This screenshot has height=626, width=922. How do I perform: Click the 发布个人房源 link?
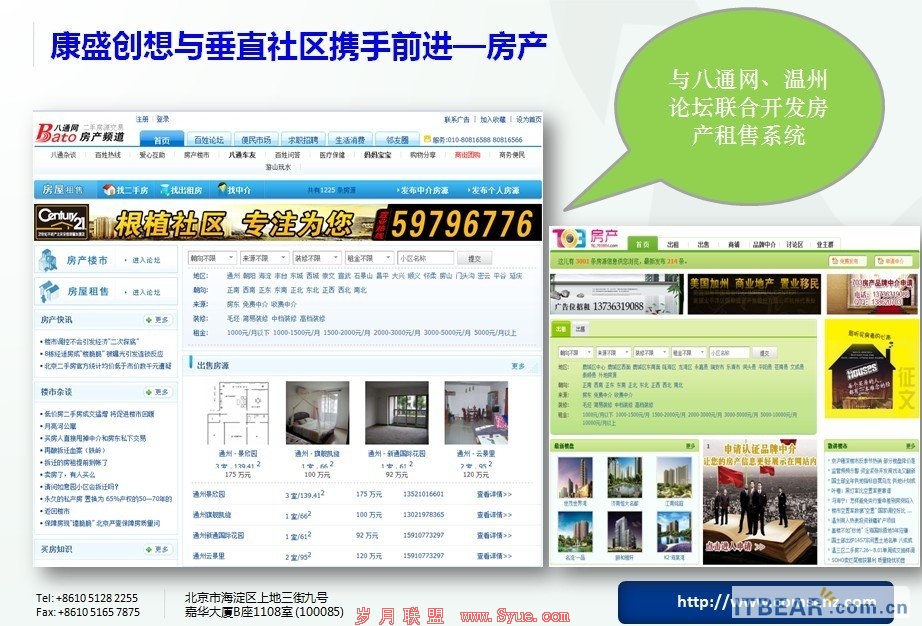[x=494, y=190]
